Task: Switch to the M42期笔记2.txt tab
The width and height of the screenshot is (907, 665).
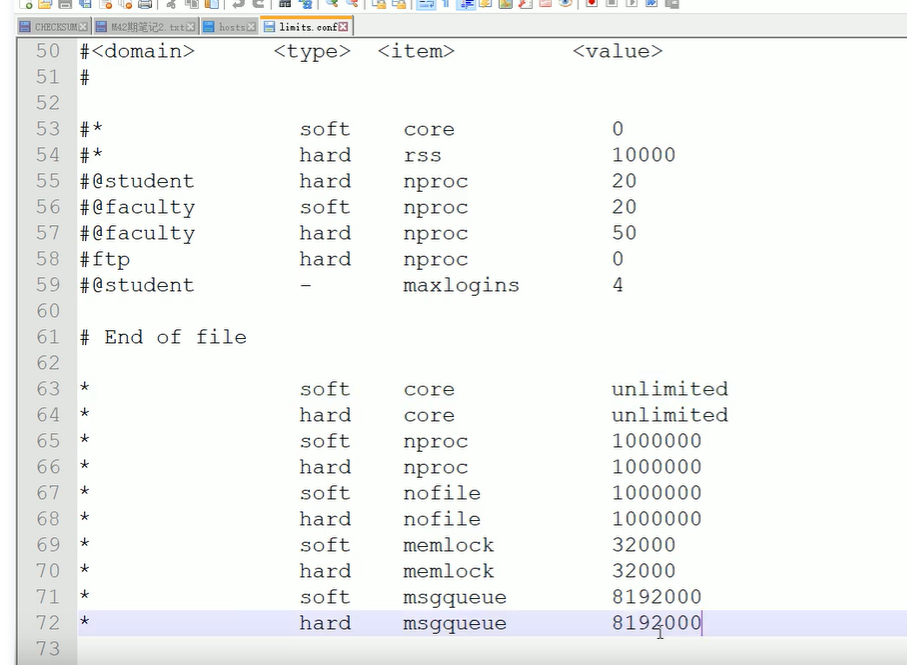Action: [x=145, y=27]
